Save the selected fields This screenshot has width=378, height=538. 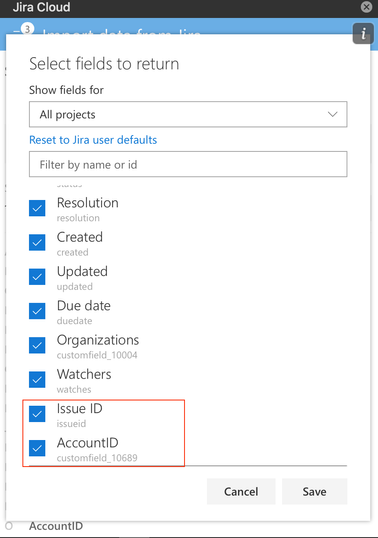tap(315, 491)
